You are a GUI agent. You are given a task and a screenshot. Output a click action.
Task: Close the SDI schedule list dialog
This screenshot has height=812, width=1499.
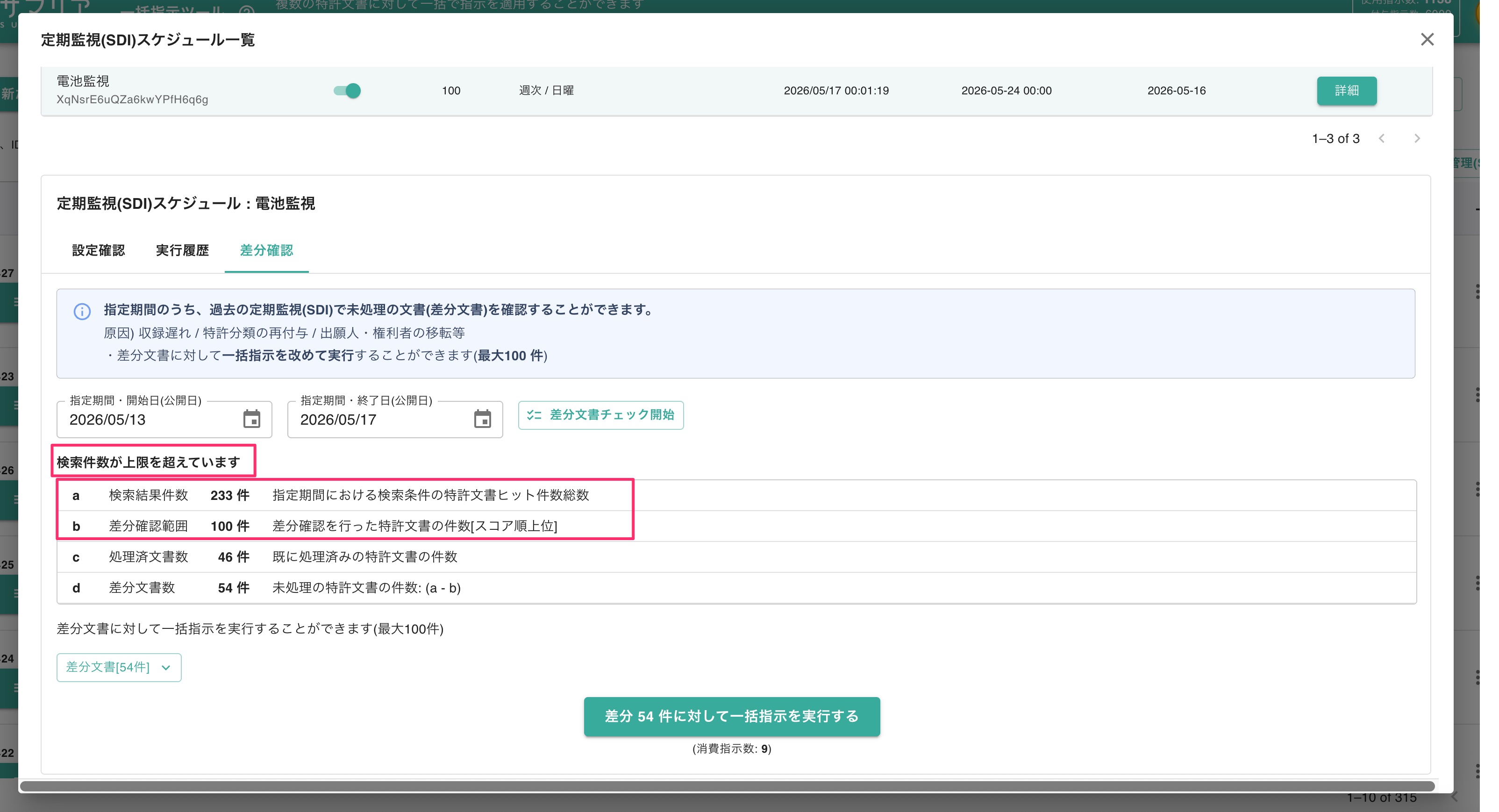point(1427,40)
